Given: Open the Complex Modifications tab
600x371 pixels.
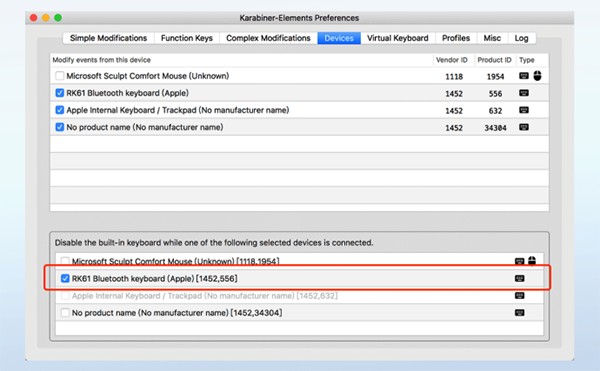Looking at the screenshot, I should [x=268, y=38].
